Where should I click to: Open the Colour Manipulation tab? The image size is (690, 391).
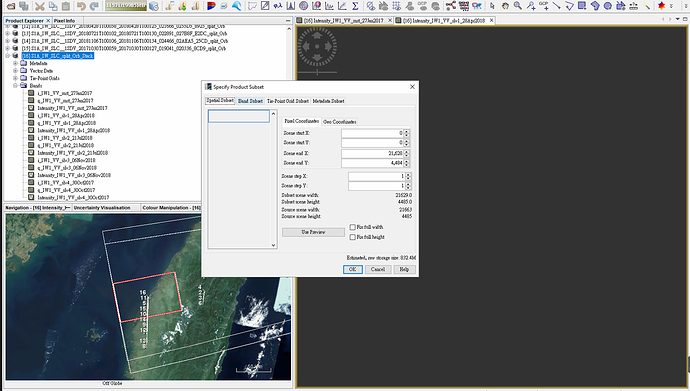171,208
